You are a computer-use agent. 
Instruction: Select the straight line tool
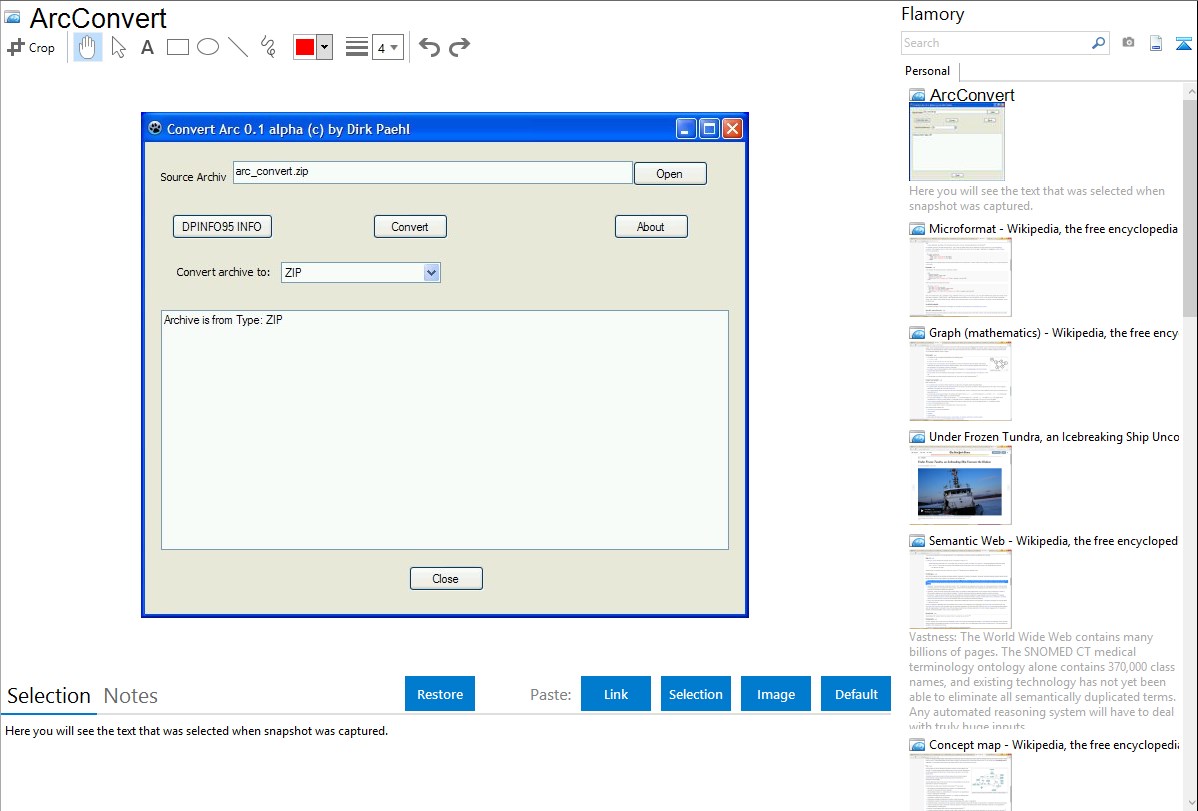click(x=238, y=47)
